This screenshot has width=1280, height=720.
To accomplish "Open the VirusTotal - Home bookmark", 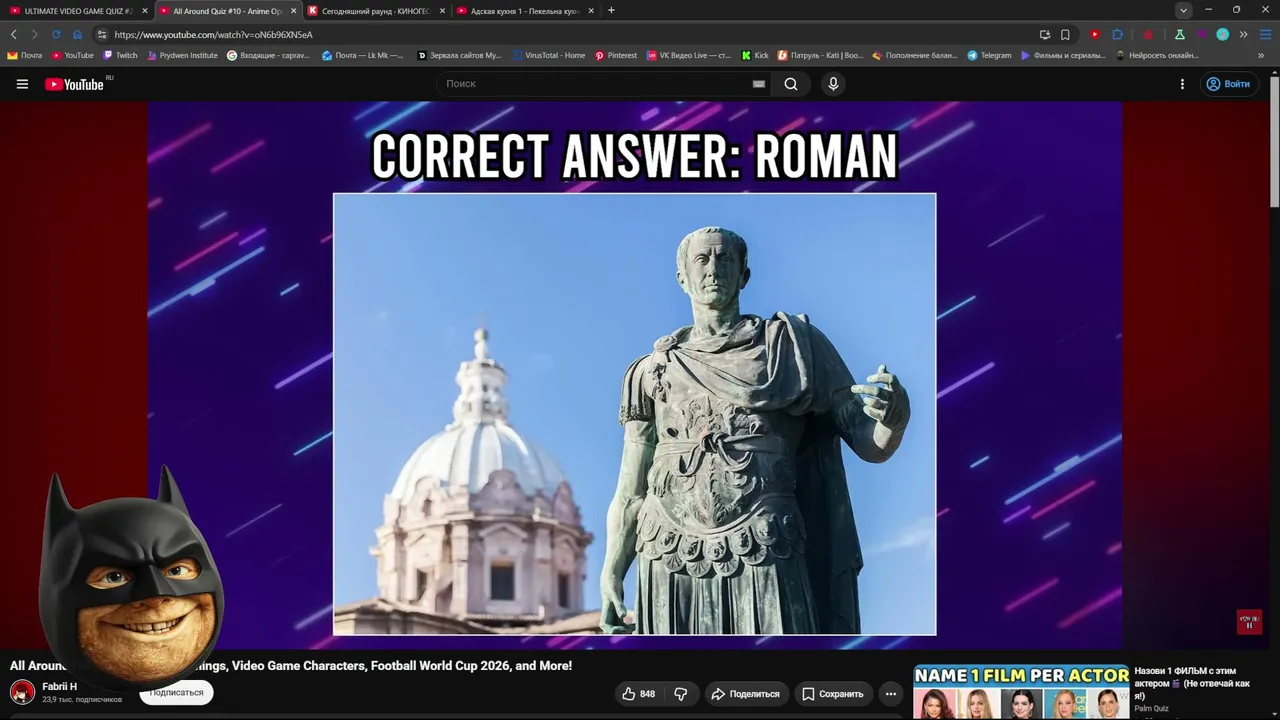I will pyautogui.click(x=549, y=55).
